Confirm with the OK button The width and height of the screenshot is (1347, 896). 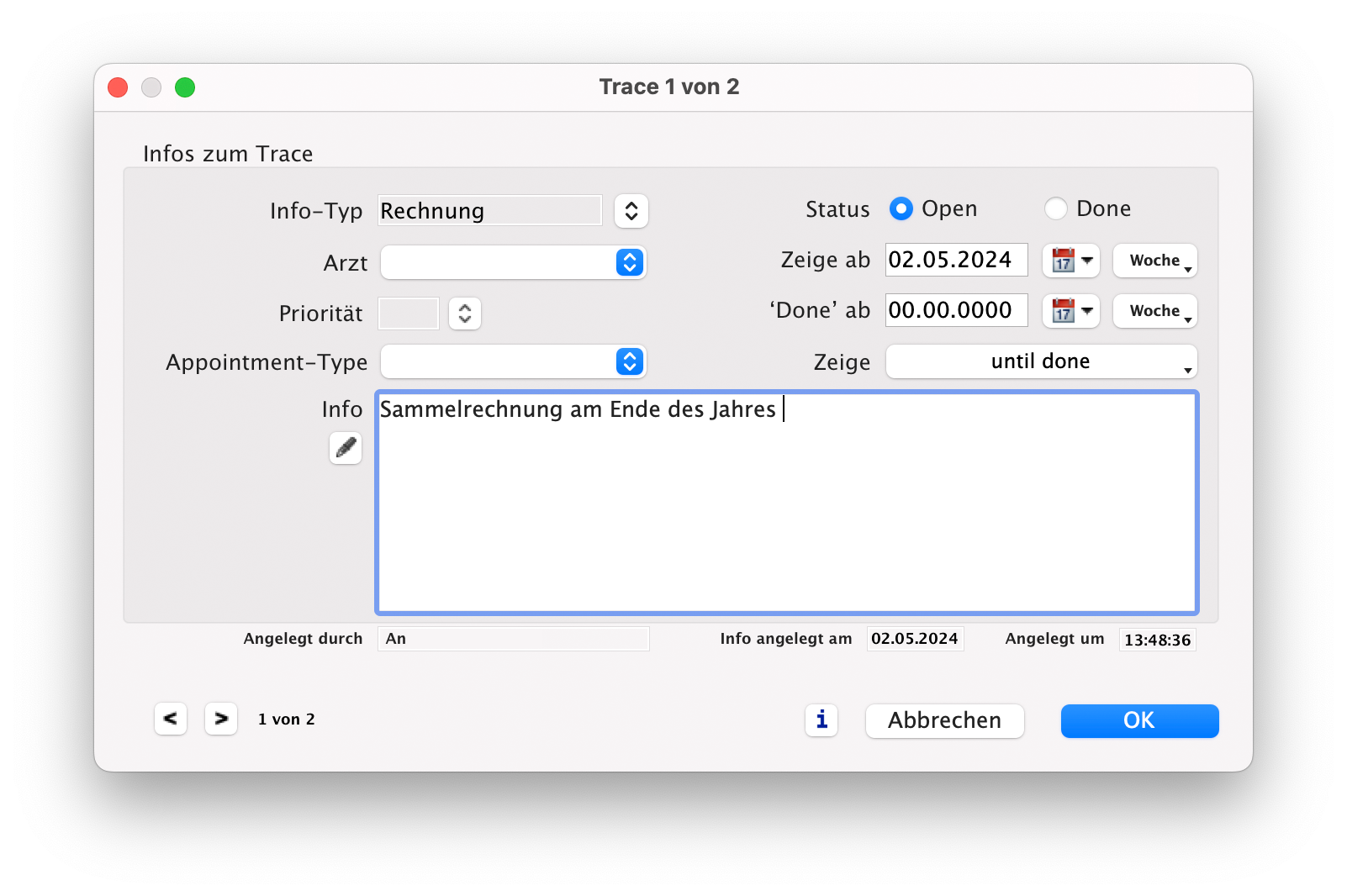click(1138, 720)
